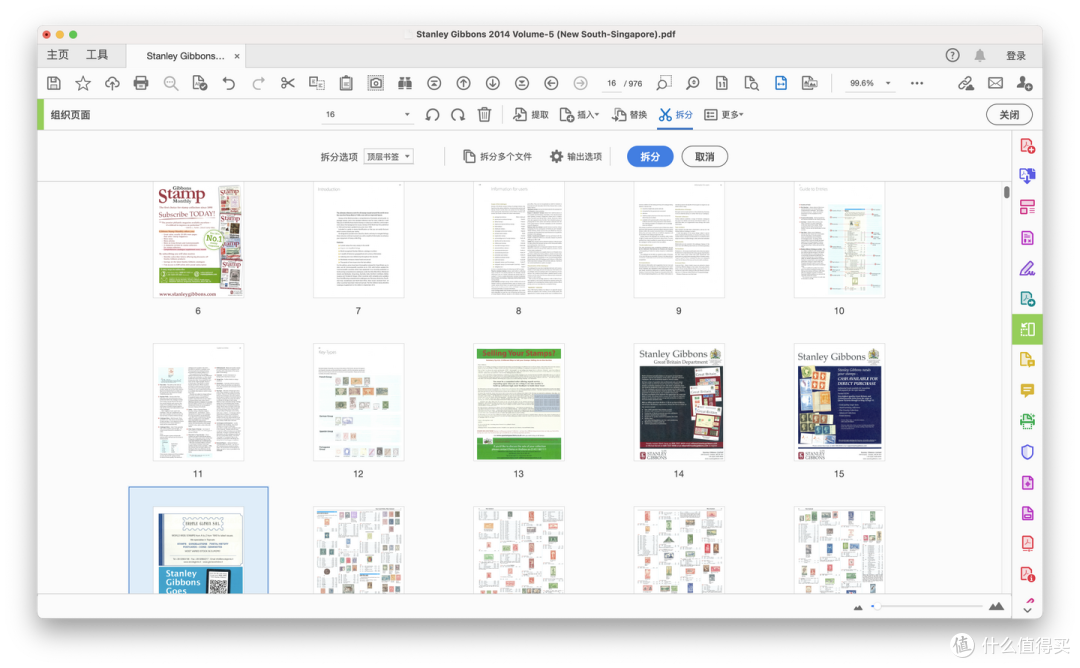Click 替换 replace pages
Image resolution: width=1080 pixels, height=668 pixels.
click(630, 115)
